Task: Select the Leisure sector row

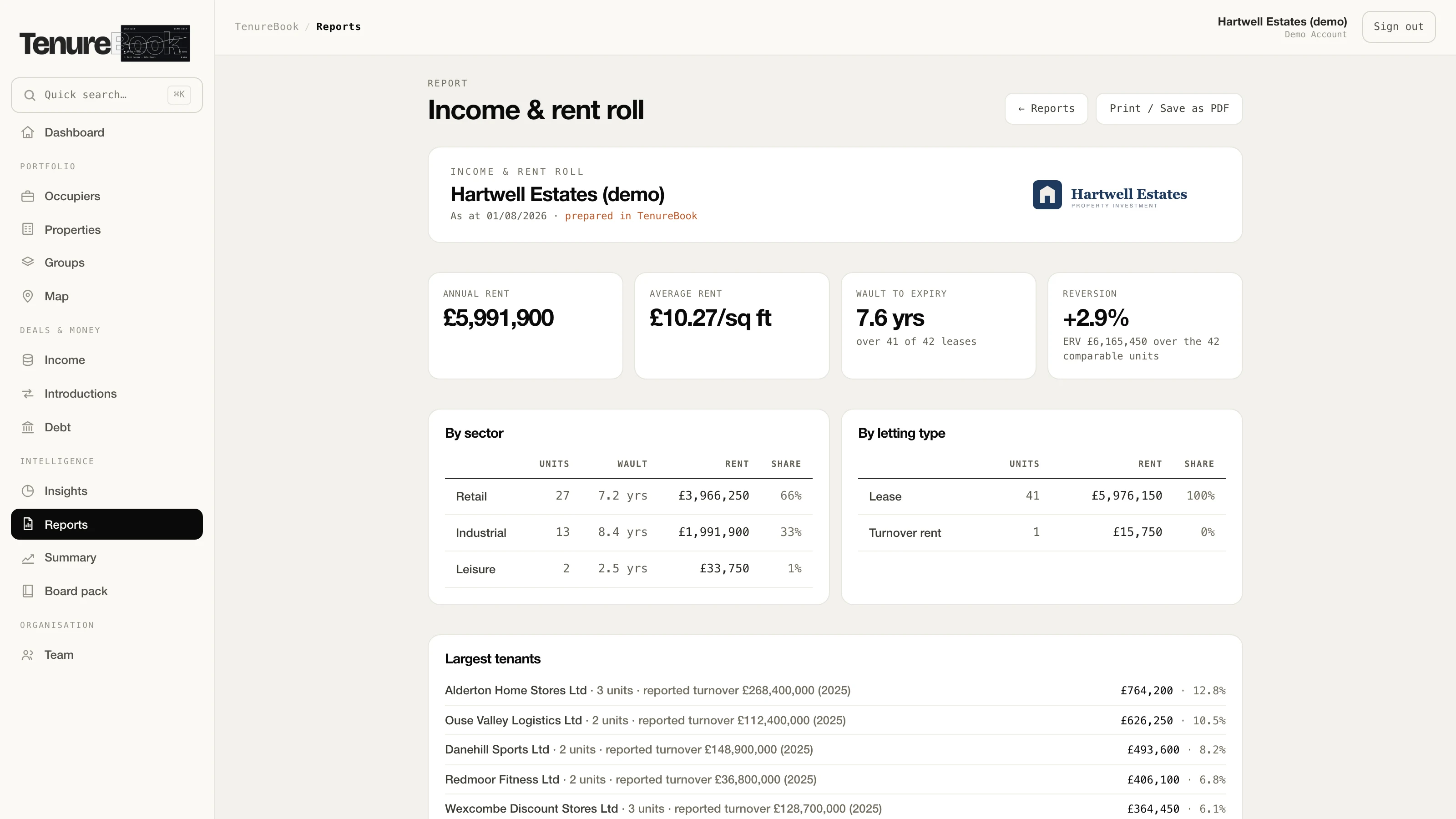Action: click(628, 569)
